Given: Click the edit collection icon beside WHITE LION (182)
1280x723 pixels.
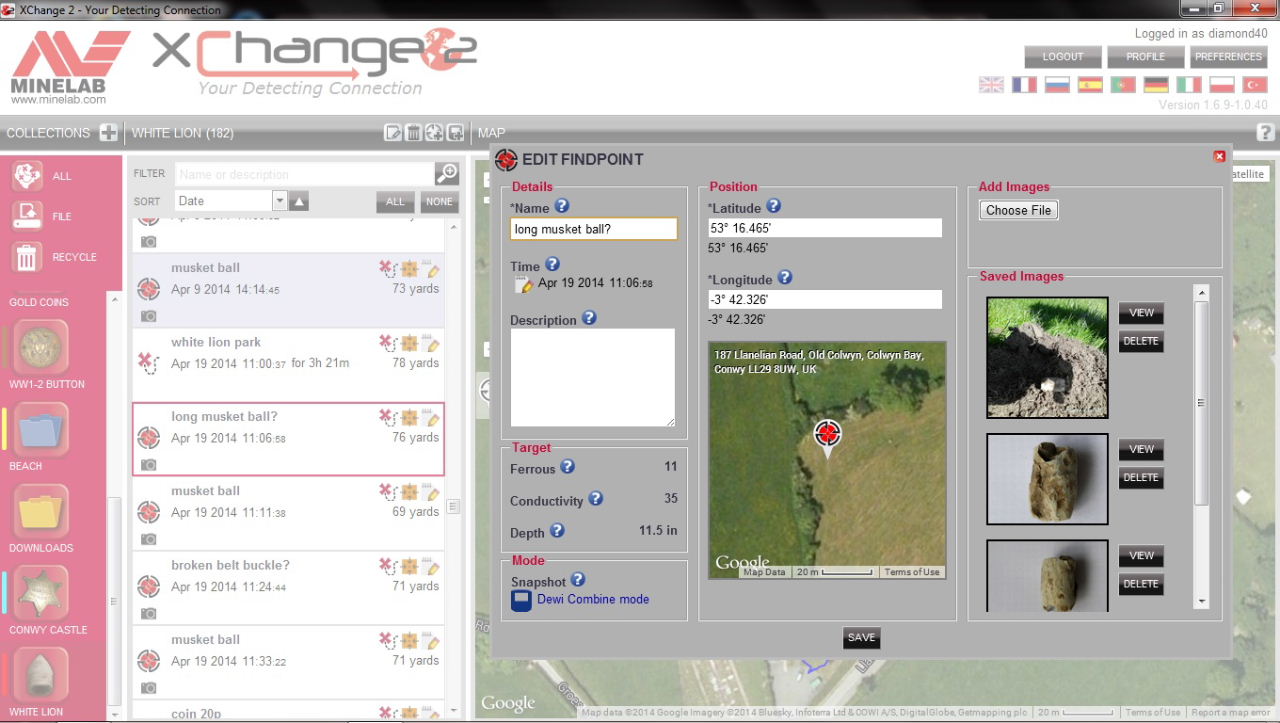Looking at the screenshot, I should pos(393,132).
